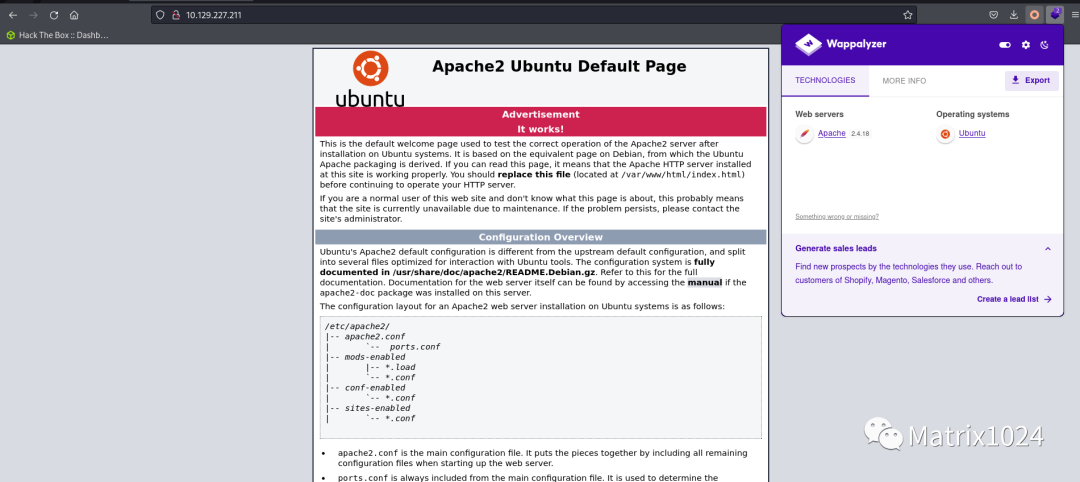The height and width of the screenshot is (482, 1080).
Task: Click the 'Web servers' category label
Action: pyautogui.click(x=819, y=114)
